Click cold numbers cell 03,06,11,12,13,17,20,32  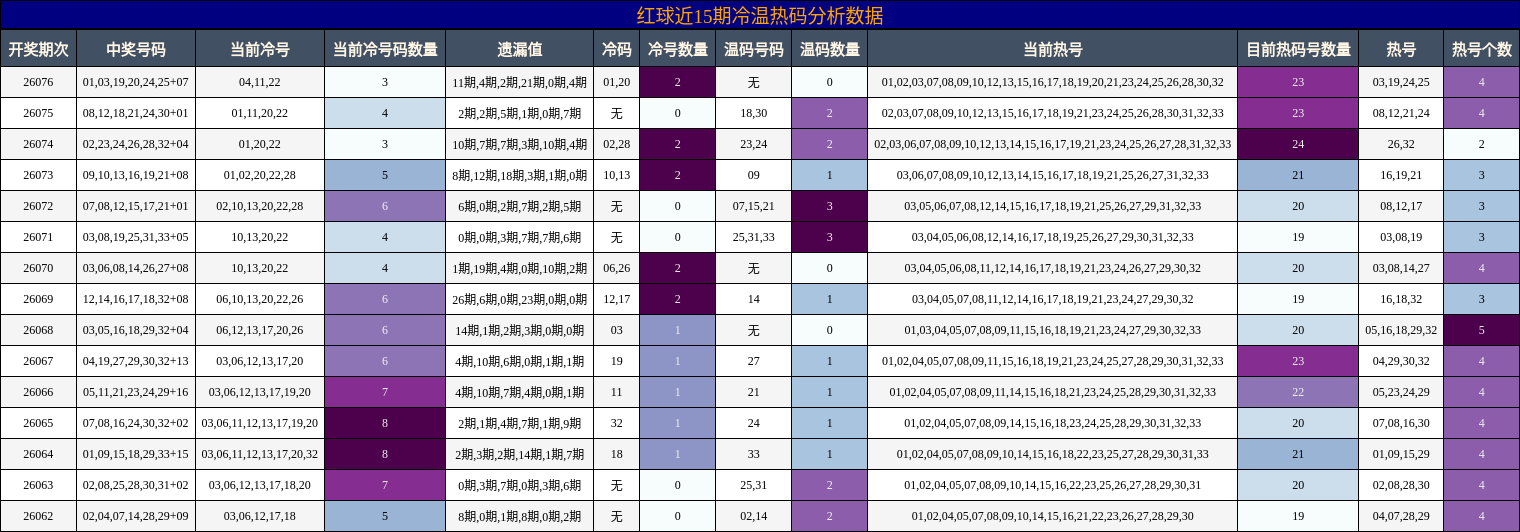(x=260, y=454)
